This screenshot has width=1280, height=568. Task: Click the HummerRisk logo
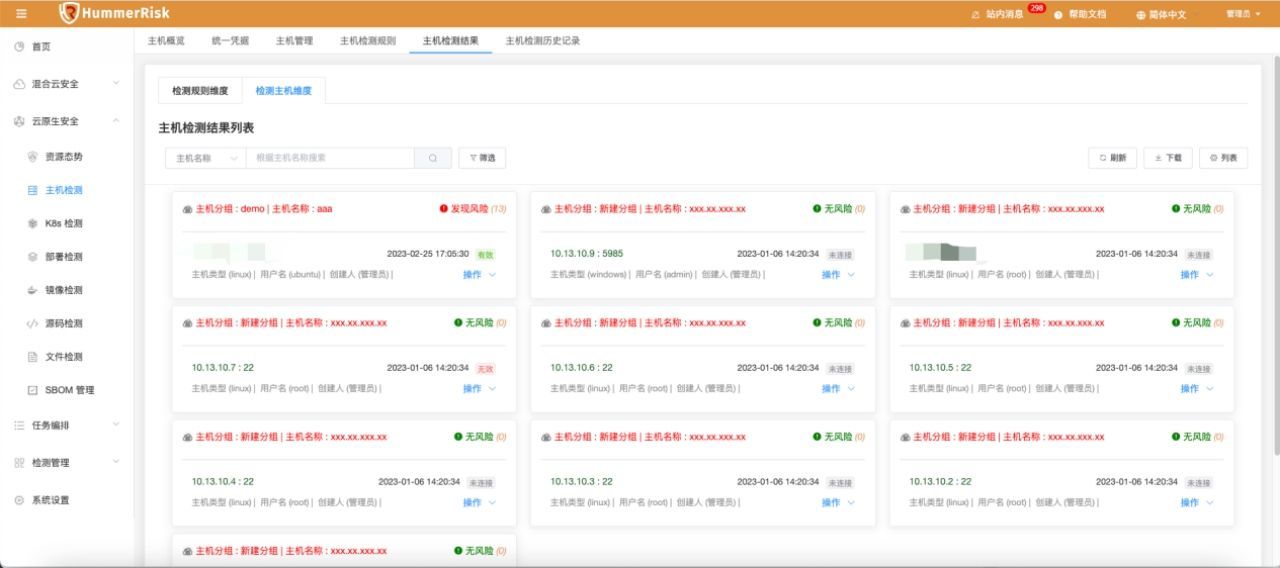[114, 13]
